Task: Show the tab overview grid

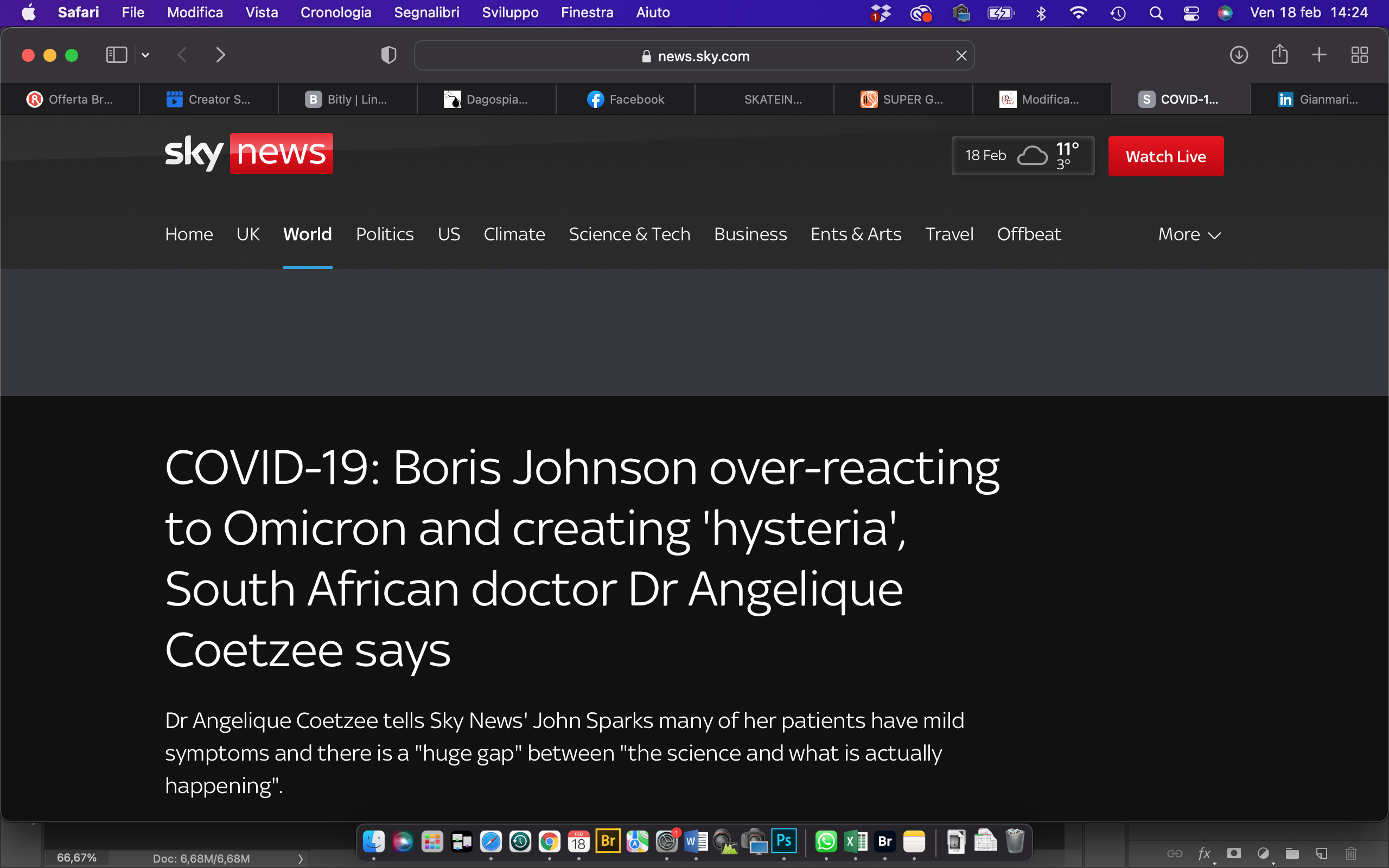Action: point(1359,55)
